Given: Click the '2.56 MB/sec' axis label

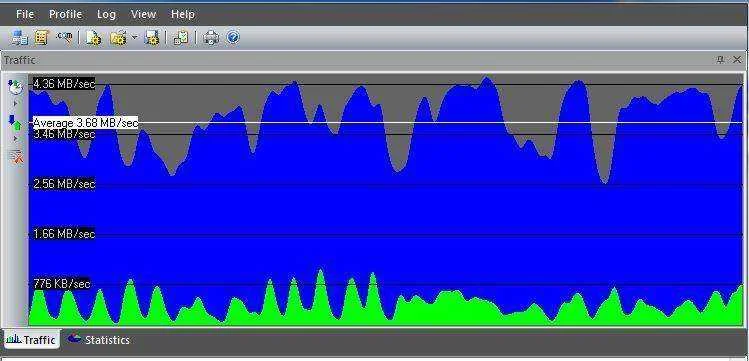Looking at the screenshot, I should coord(64,184).
